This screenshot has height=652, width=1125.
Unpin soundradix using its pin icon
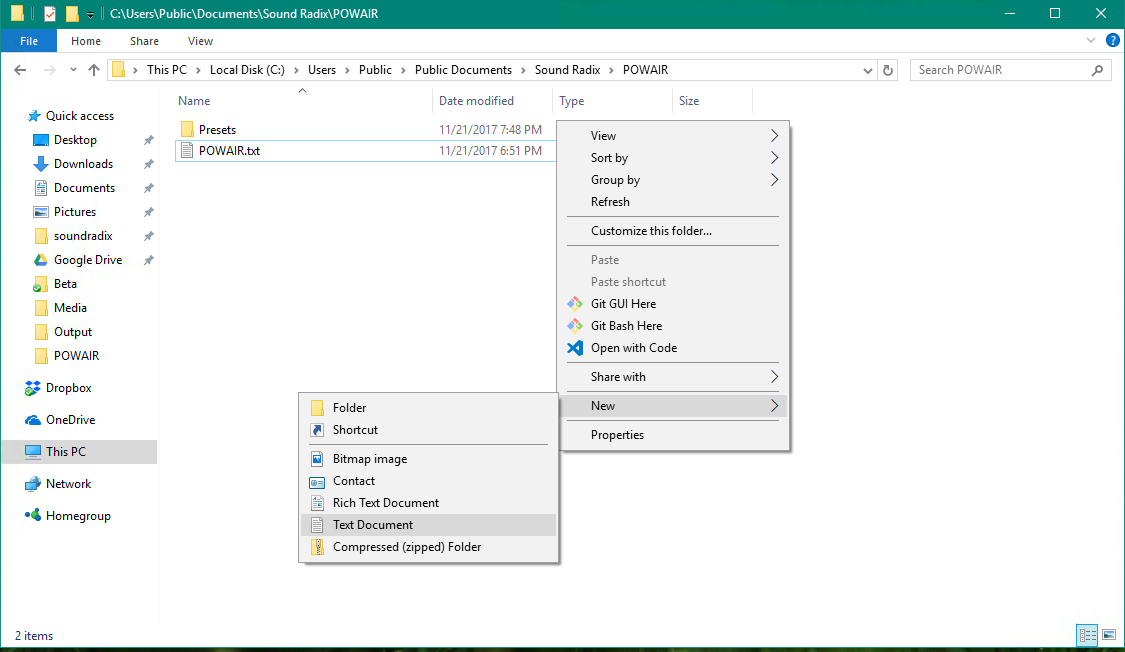tap(149, 236)
